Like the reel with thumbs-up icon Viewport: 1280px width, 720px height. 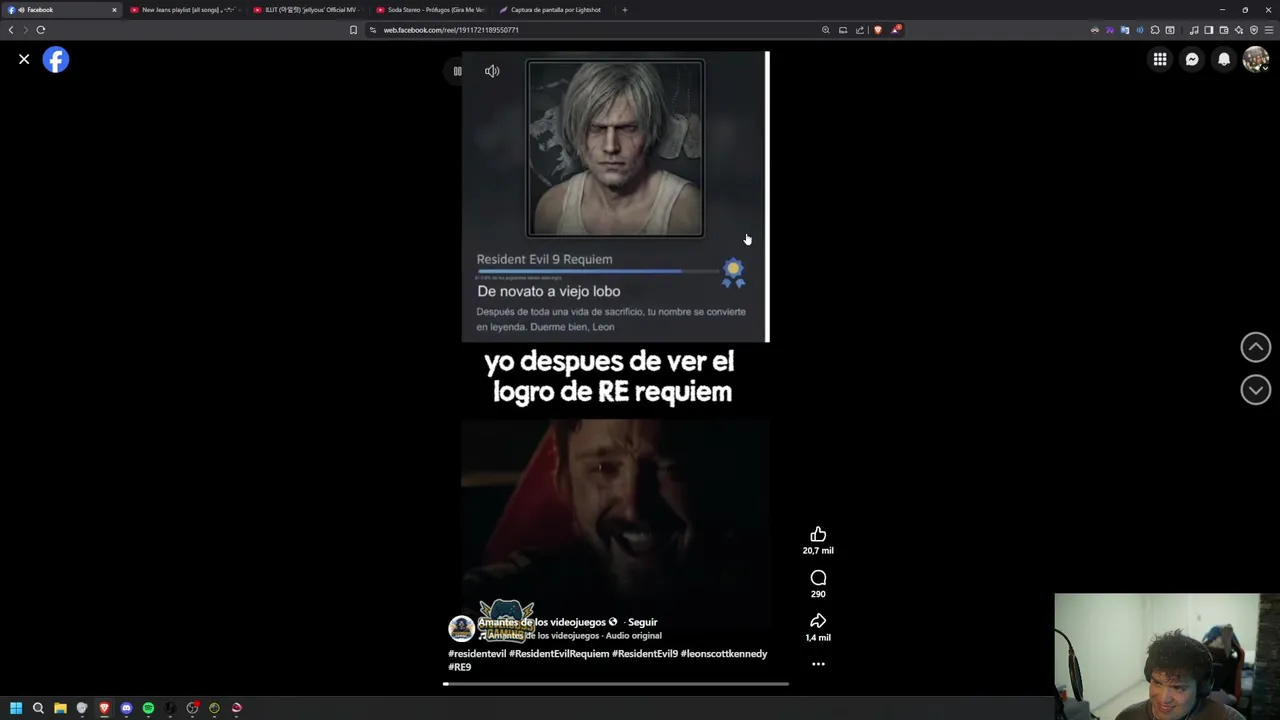click(x=818, y=535)
